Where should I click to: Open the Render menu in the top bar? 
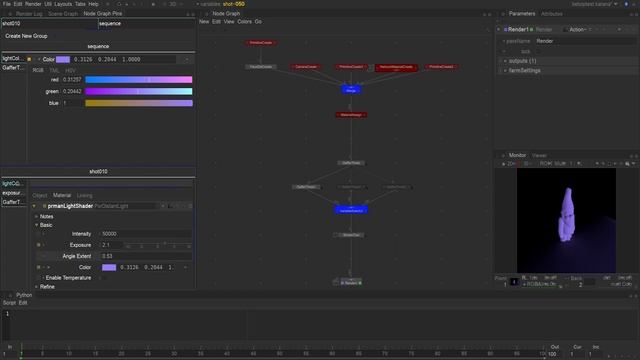point(33,4)
